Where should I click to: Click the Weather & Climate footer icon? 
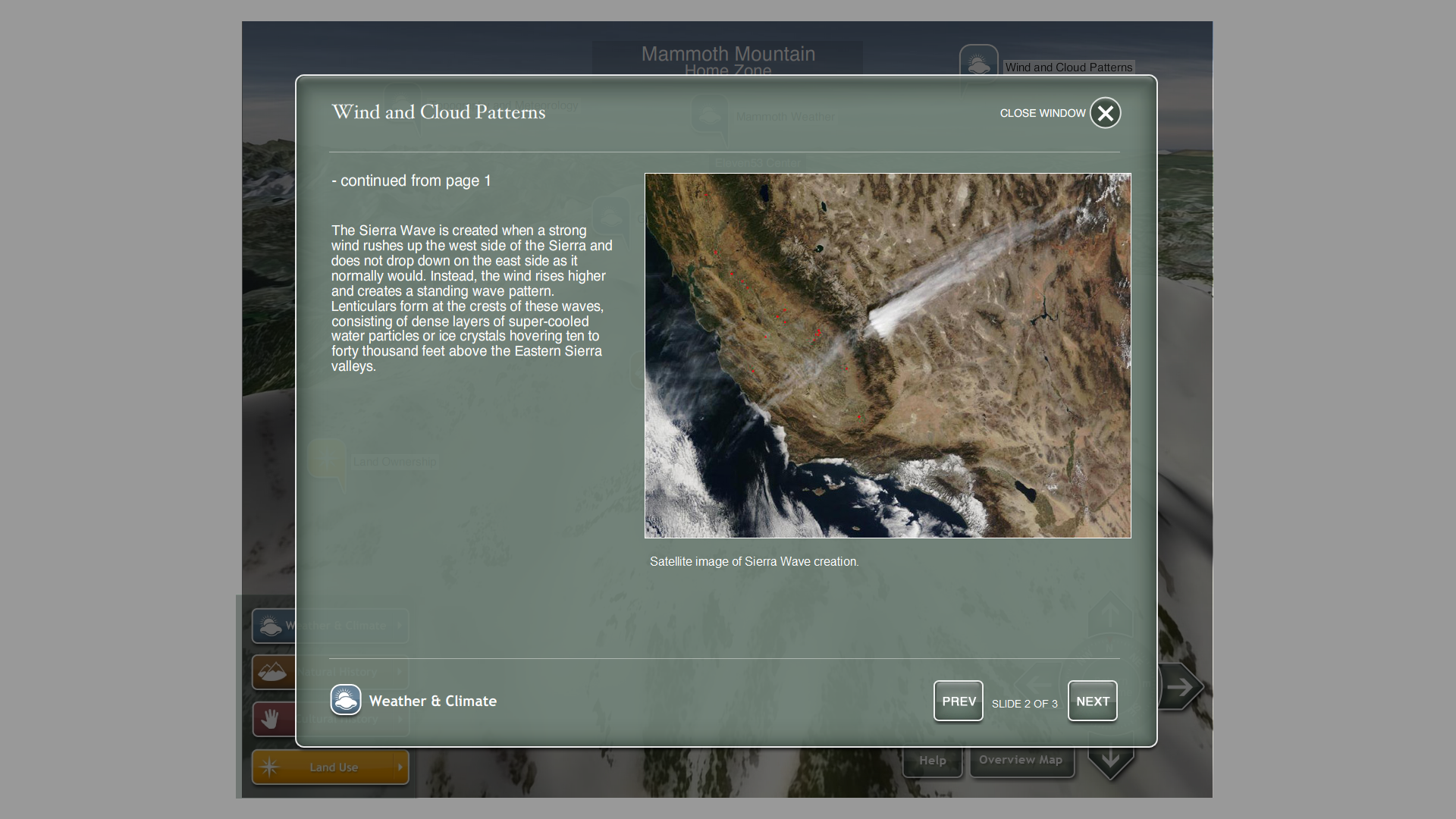346,700
